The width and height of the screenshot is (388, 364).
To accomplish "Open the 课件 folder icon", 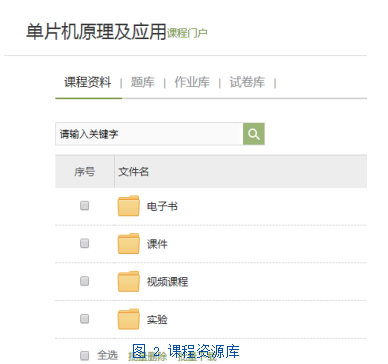I will tap(128, 243).
